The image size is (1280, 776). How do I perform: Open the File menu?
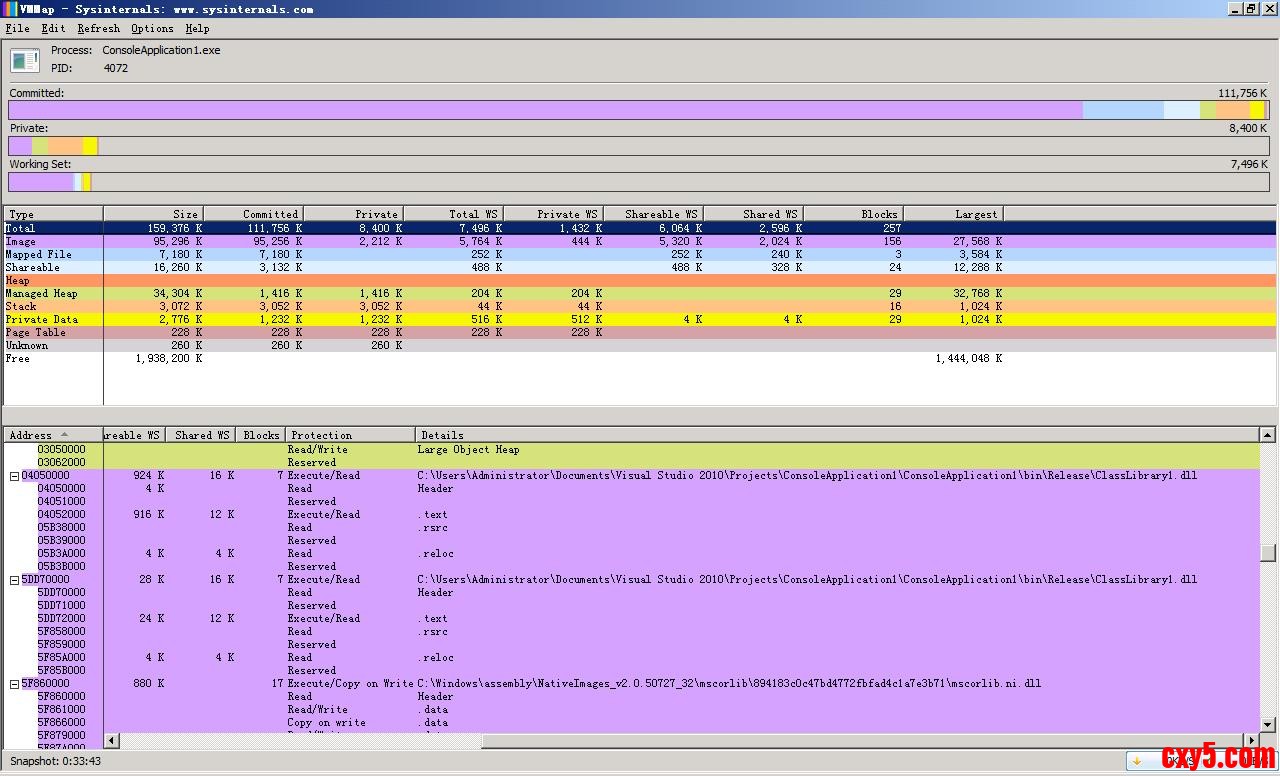pos(17,29)
